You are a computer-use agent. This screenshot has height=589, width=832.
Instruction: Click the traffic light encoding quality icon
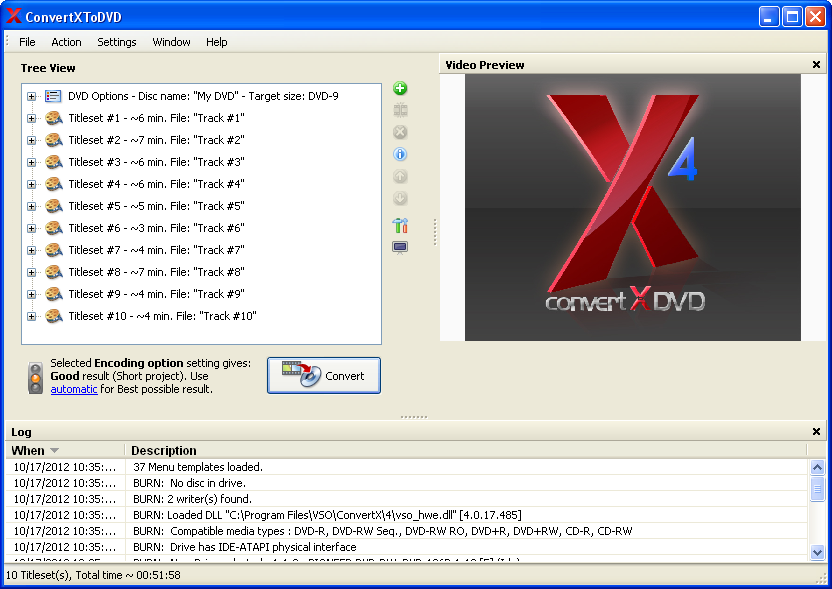(36, 378)
